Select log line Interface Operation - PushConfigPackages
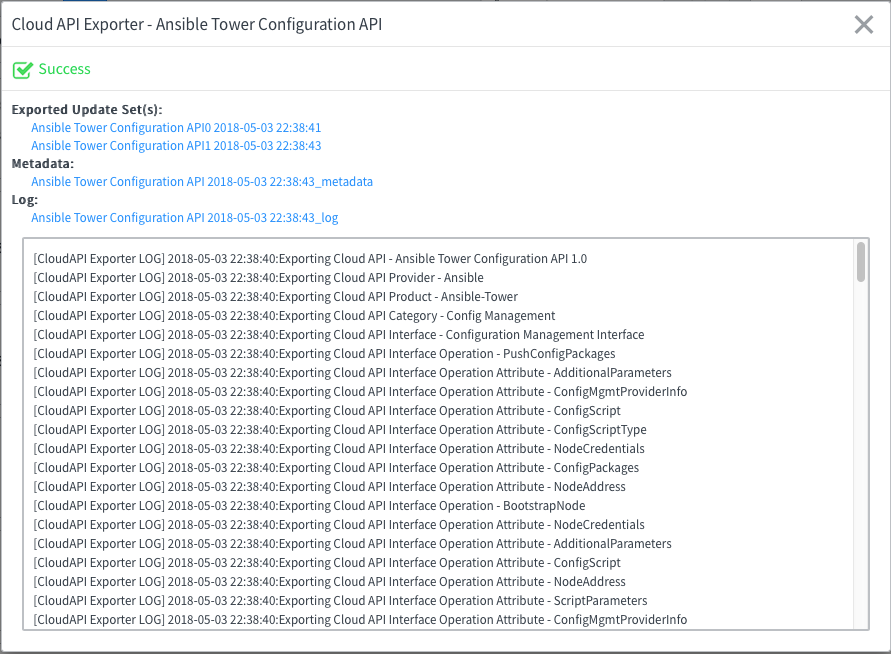The height and width of the screenshot is (654, 891). point(324,354)
